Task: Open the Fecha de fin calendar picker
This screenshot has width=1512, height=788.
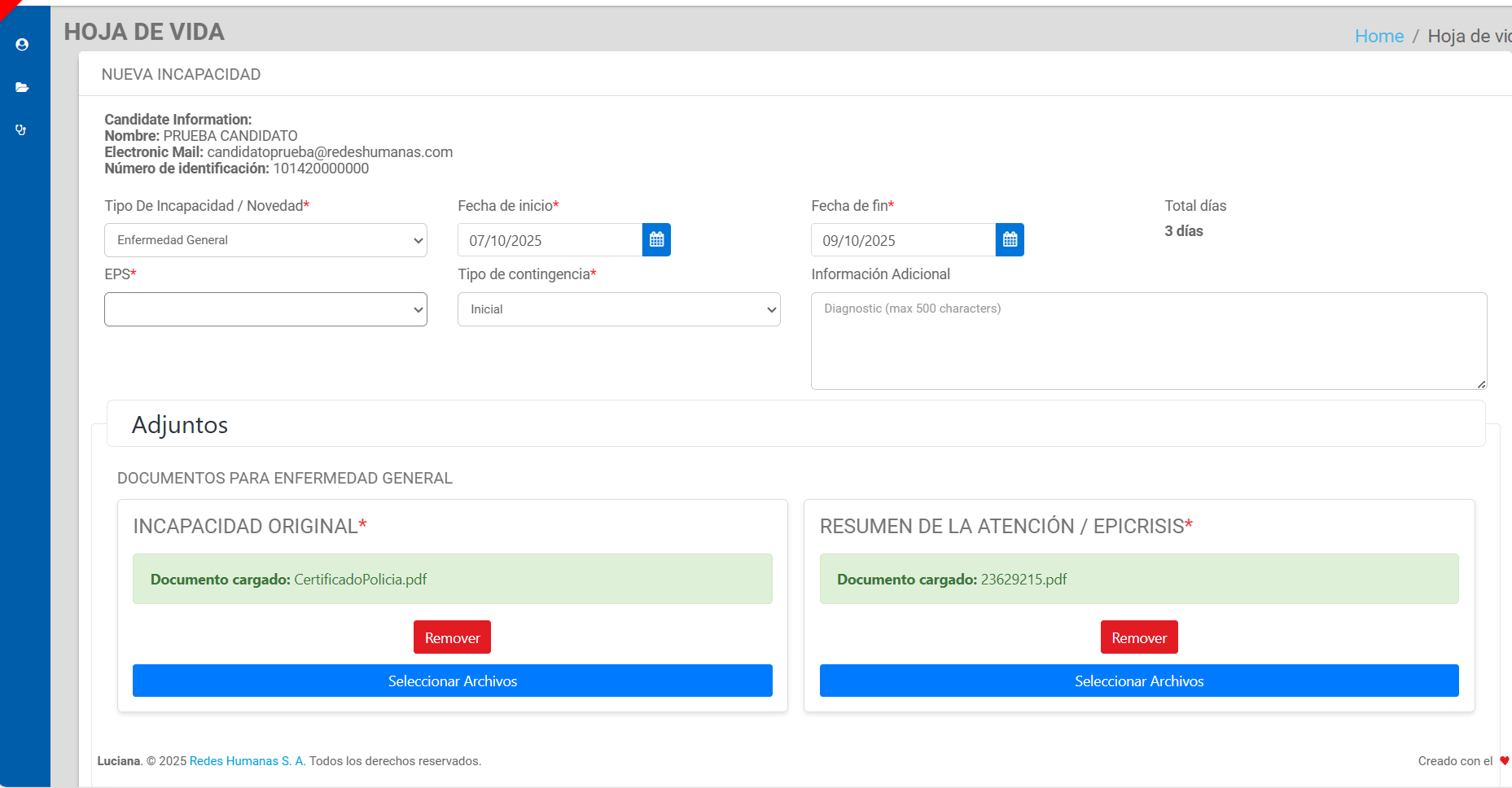Action: click(1010, 240)
